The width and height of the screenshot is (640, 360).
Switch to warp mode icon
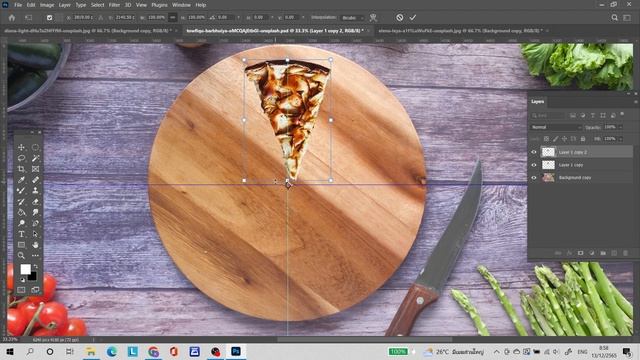pyautogui.click(x=373, y=18)
